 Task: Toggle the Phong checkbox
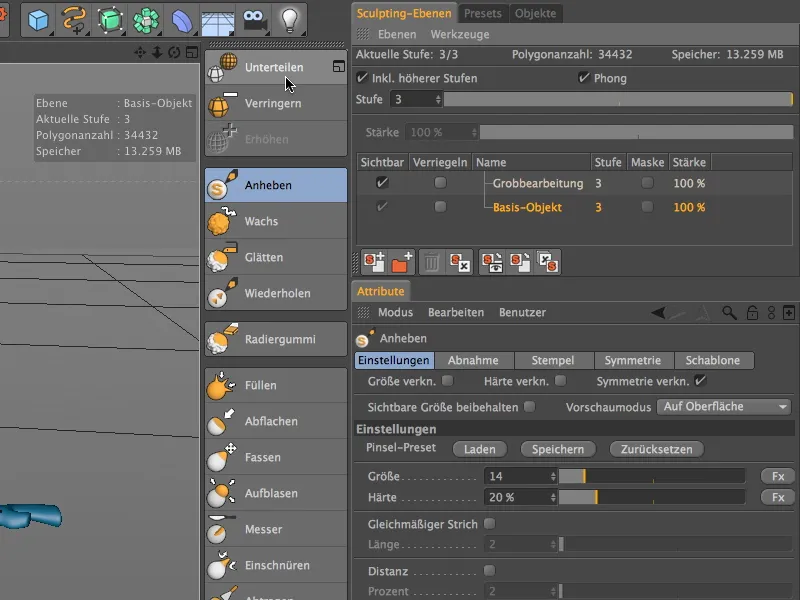(584, 78)
